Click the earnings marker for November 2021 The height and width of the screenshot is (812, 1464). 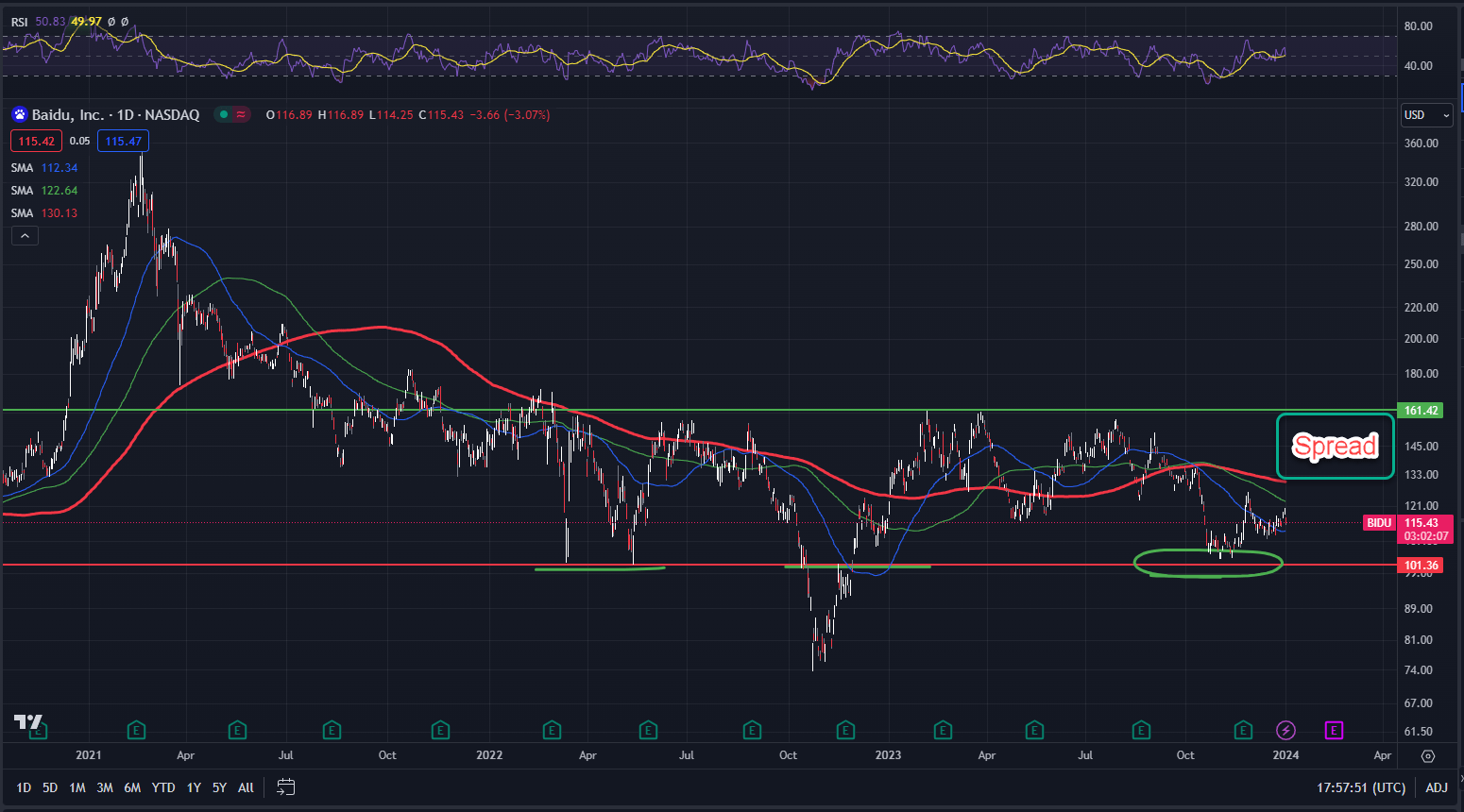click(439, 730)
